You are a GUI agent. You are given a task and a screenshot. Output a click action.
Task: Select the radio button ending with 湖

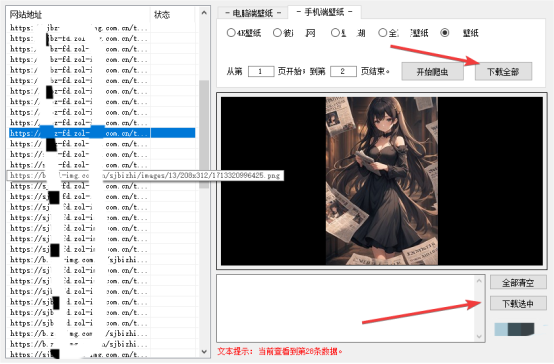tap(348, 33)
